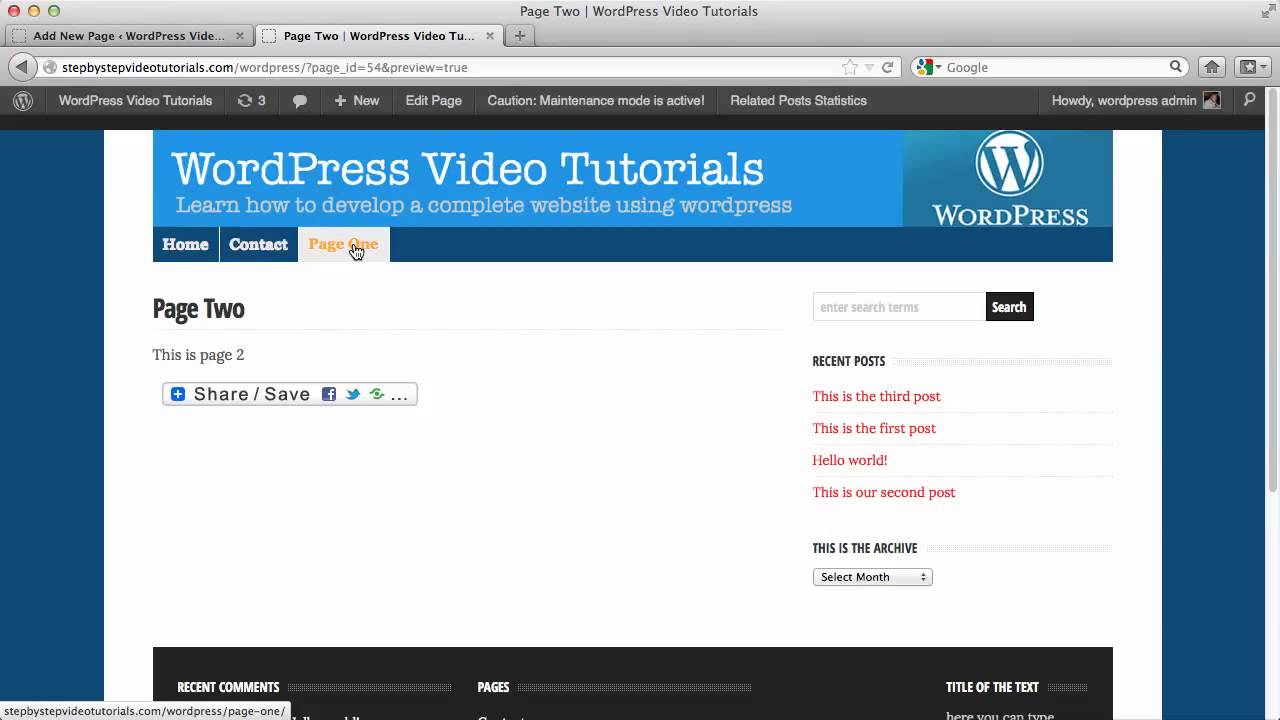Click the Share / Save button

coord(290,394)
